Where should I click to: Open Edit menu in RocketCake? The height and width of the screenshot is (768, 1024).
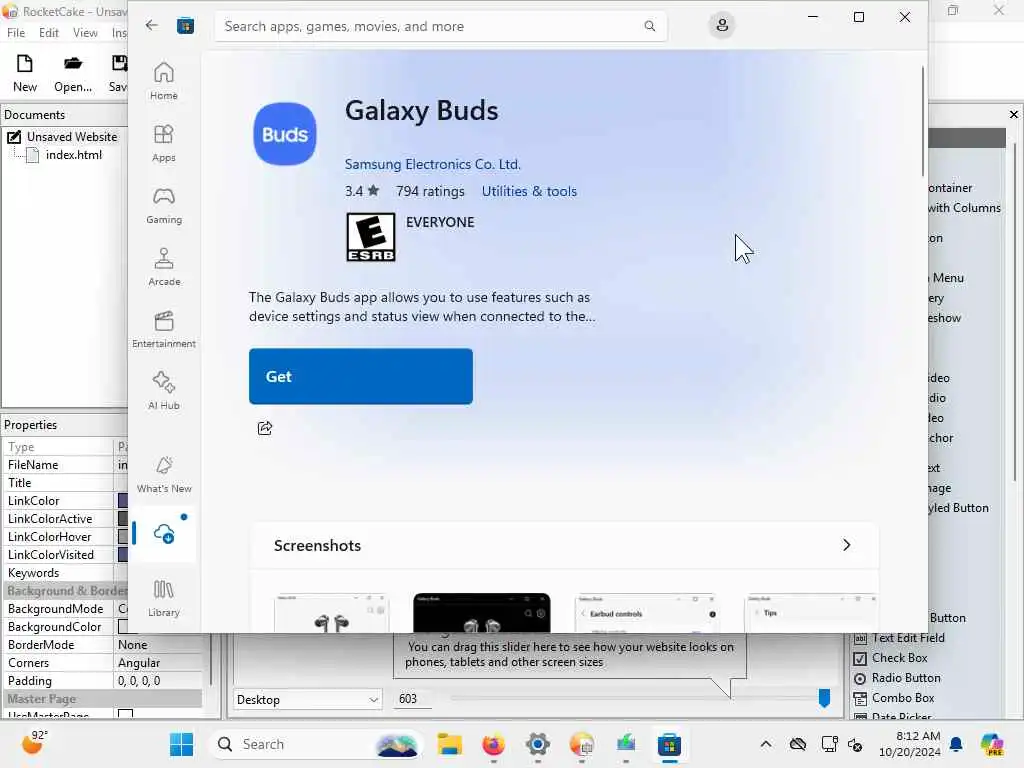click(48, 33)
